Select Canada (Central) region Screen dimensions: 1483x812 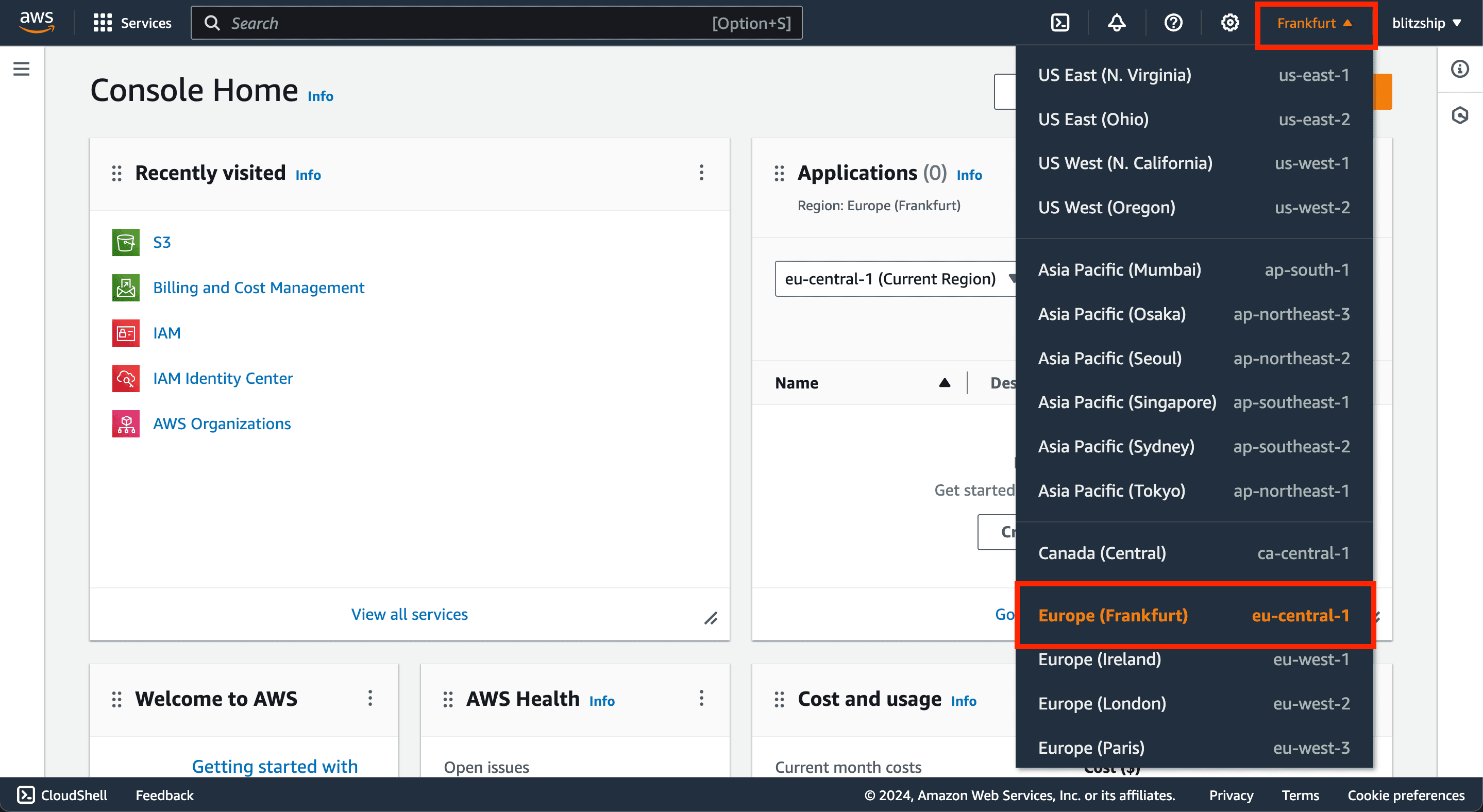pos(1194,553)
